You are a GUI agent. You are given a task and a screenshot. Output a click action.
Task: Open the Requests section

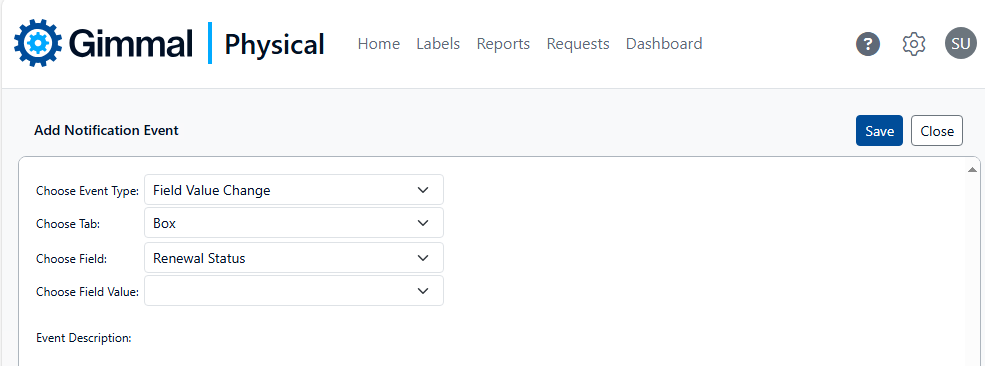578,44
